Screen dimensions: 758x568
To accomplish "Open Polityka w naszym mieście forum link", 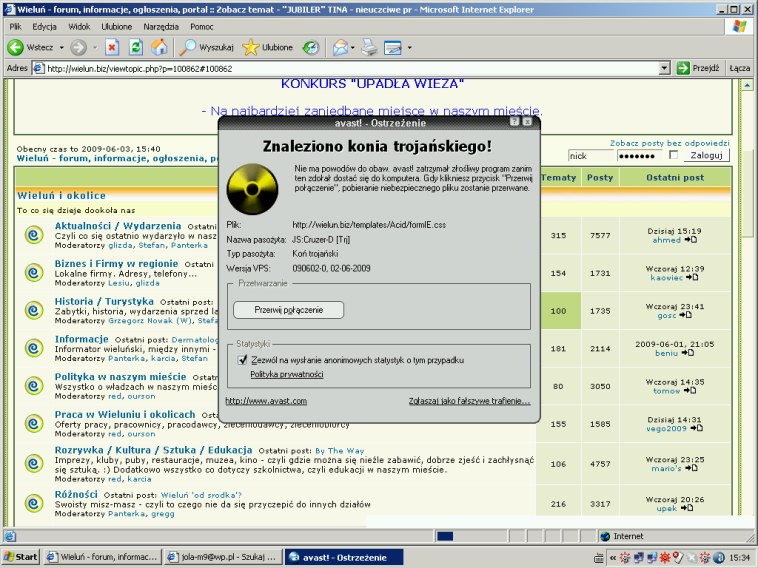I will (120, 377).
